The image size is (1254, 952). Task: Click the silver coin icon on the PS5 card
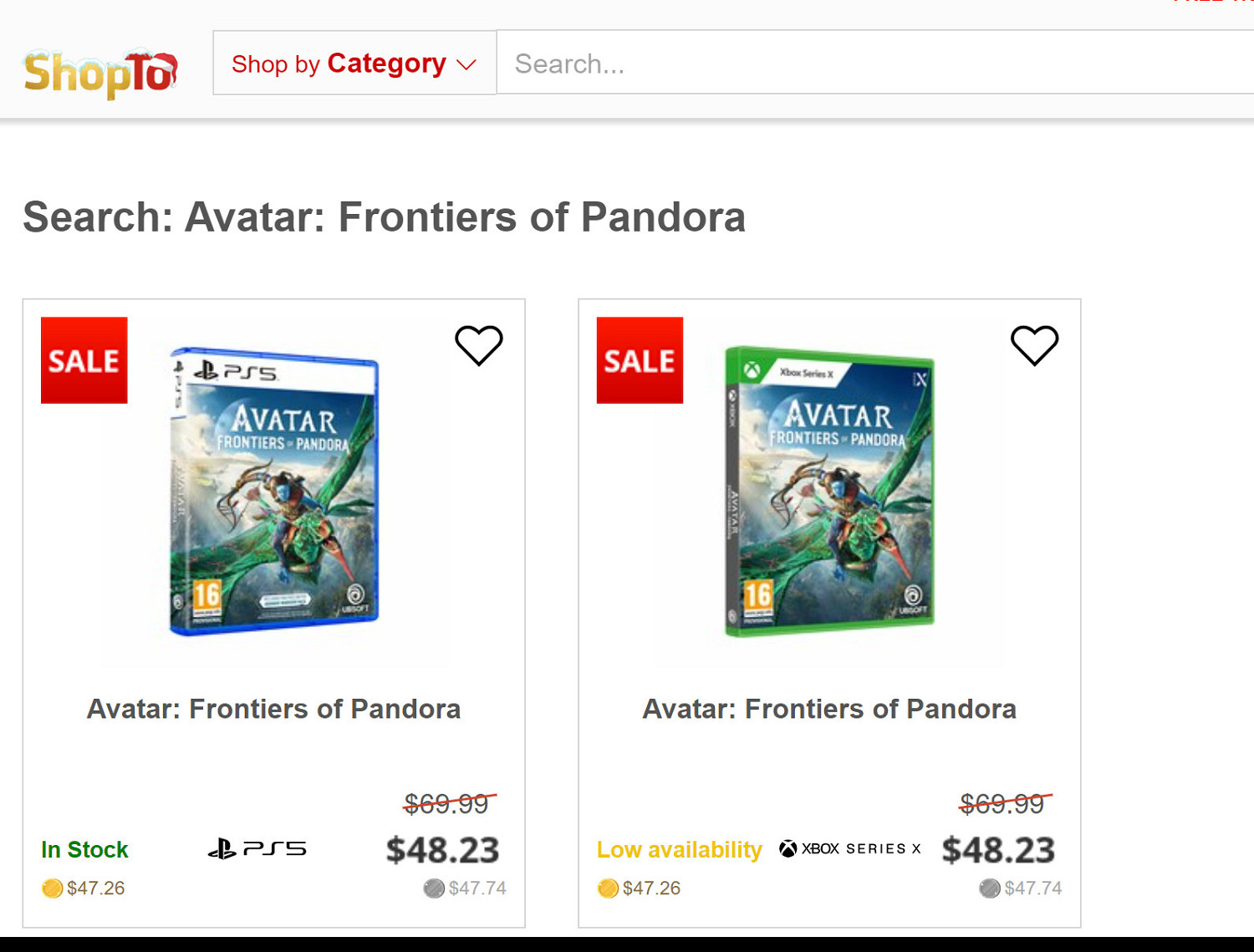coord(434,888)
